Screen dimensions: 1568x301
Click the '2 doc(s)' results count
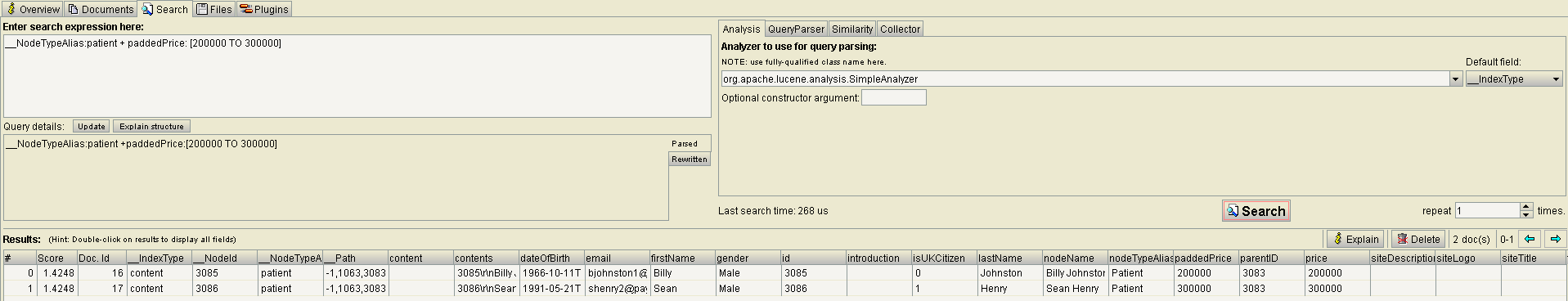1471,240
